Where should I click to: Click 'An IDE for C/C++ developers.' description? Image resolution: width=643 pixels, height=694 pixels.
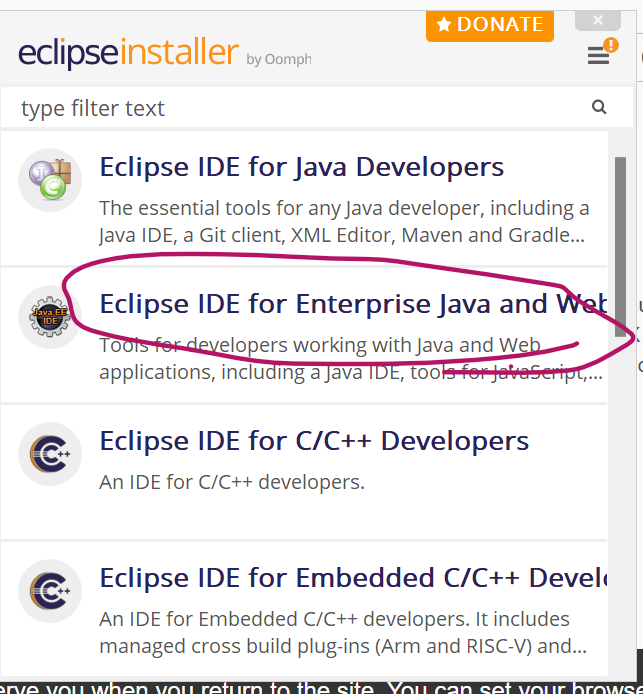232,482
